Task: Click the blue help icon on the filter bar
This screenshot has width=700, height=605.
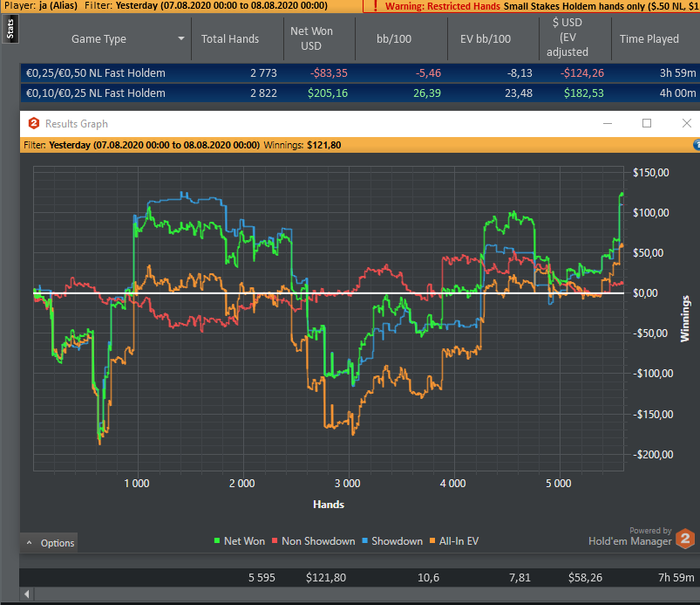Action: click(696, 145)
